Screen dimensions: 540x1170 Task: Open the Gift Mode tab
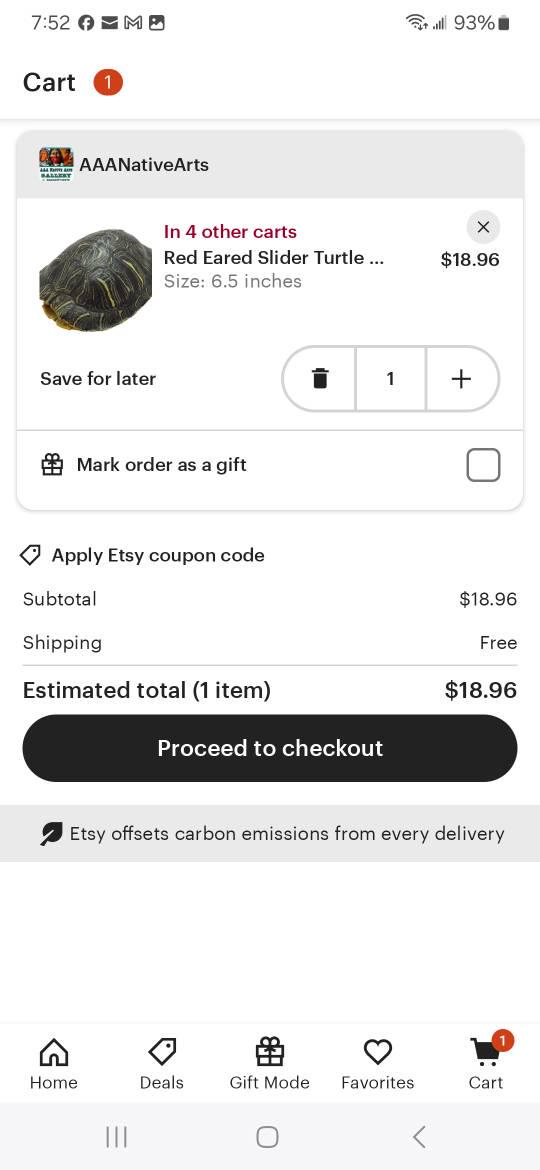click(x=269, y=1064)
